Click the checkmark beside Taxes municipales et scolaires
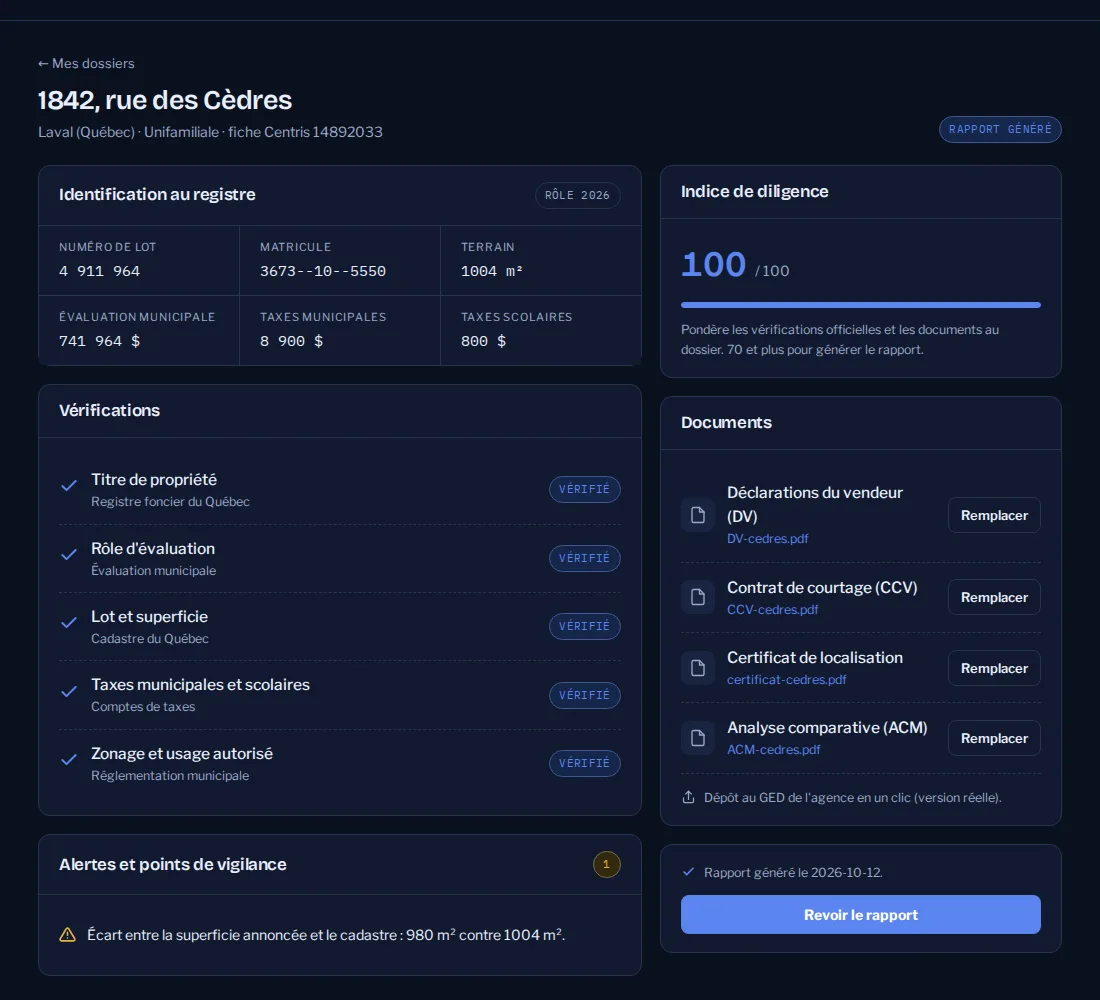Viewport: 1100px width, 1000px height. pyautogui.click(x=69, y=691)
